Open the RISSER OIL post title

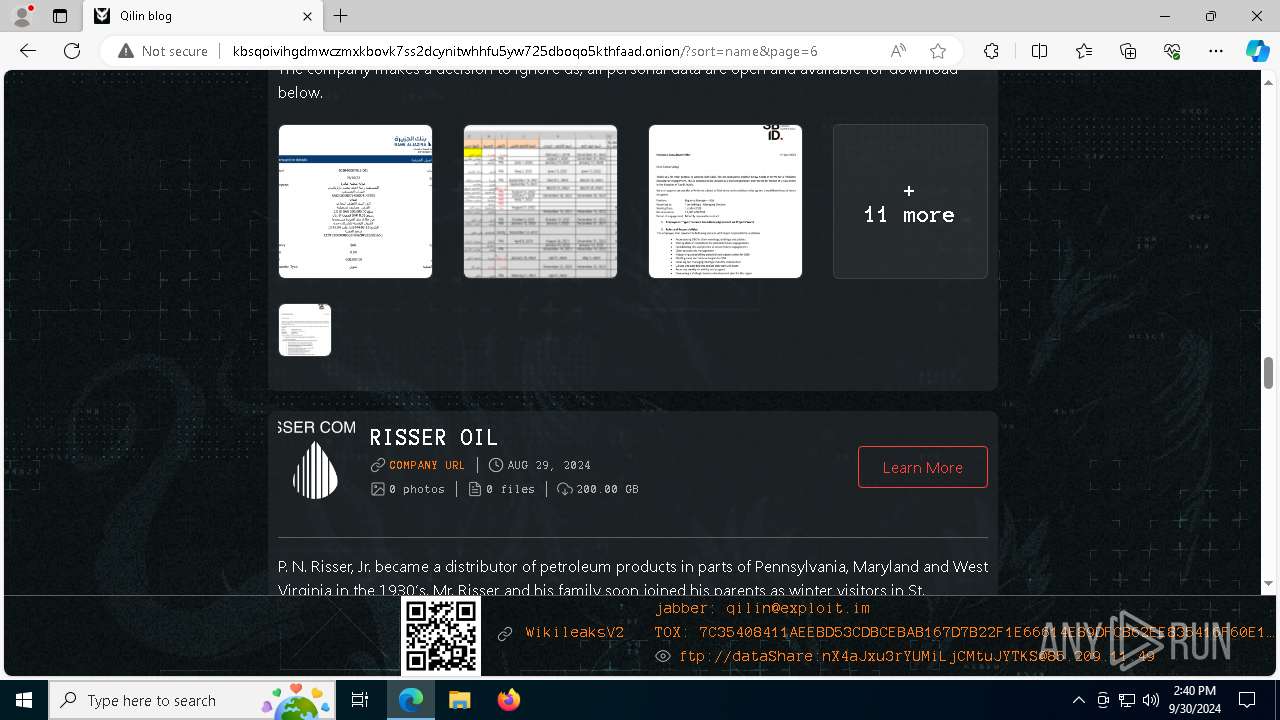pos(434,438)
